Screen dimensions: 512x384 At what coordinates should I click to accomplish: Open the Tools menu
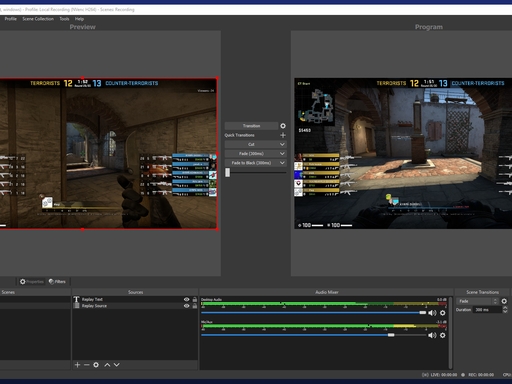pos(64,19)
